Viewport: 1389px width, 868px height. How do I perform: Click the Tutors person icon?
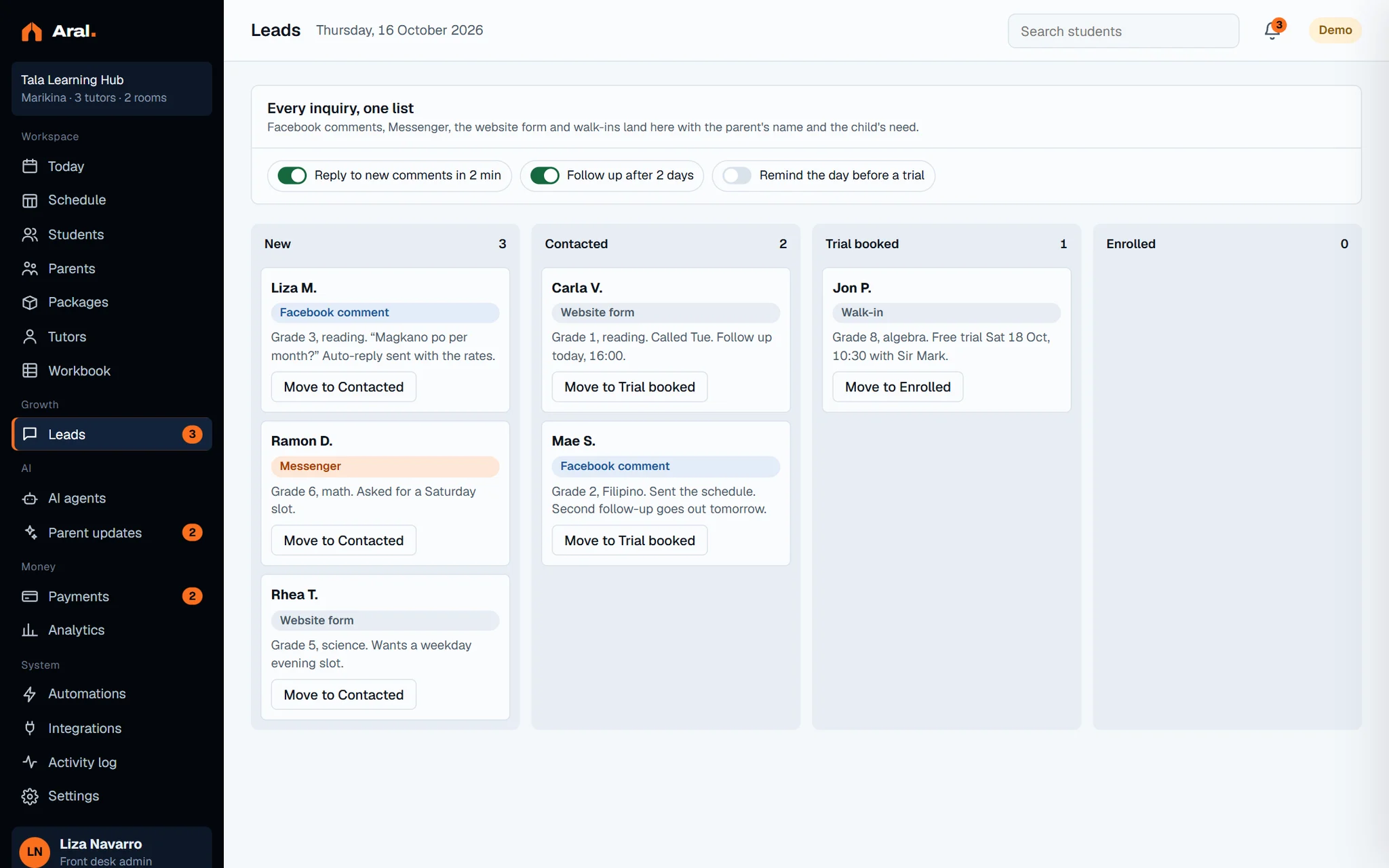30,336
